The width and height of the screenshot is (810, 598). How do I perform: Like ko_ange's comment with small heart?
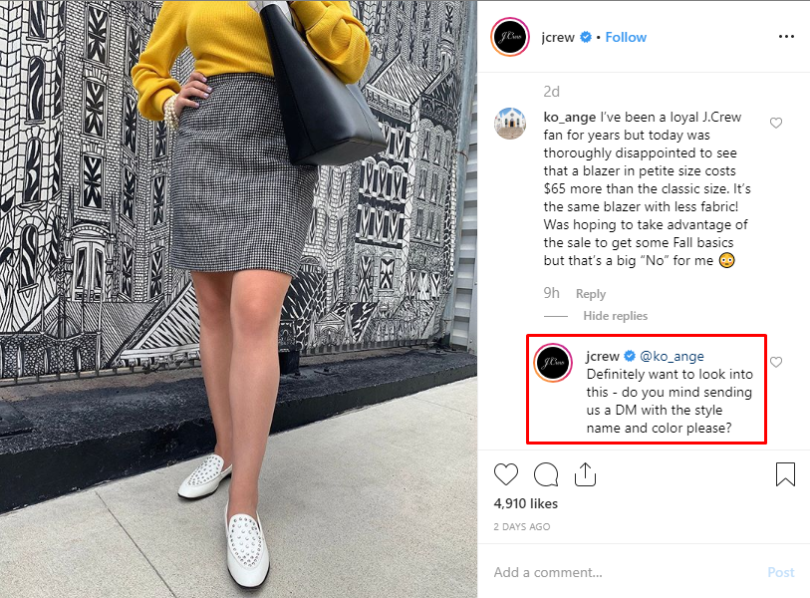pos(776,123)
